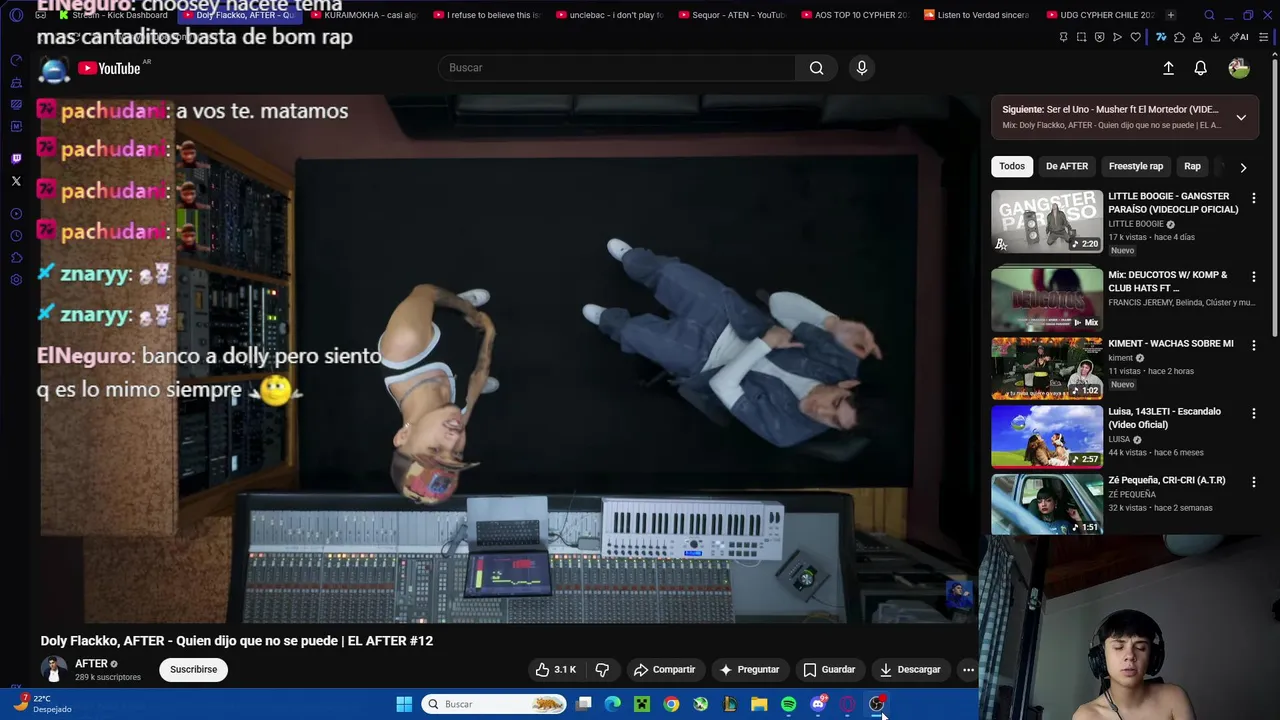Image resolution: width=1280 pixels, height=720 pixels.
Task: Save video with Guardar button
Action: click(x=829, y=670)
